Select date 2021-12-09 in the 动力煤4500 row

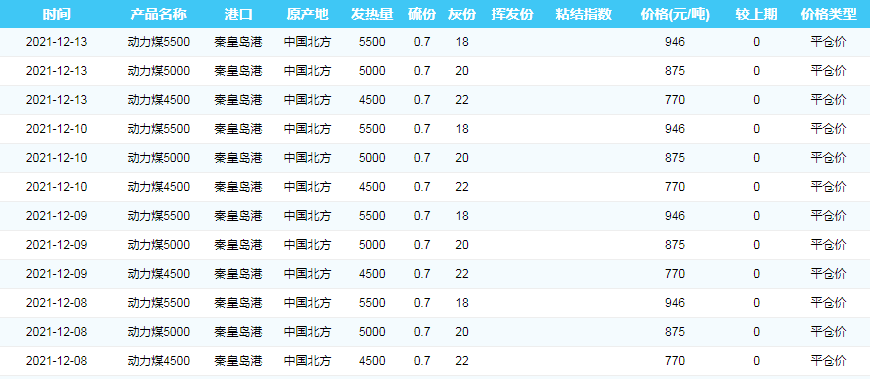57,274
